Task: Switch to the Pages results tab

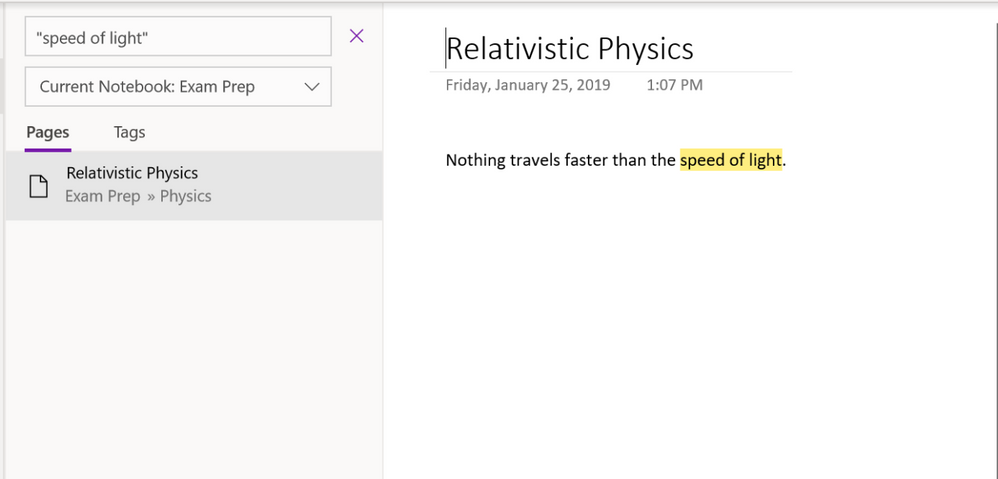Action: [47, 132]
